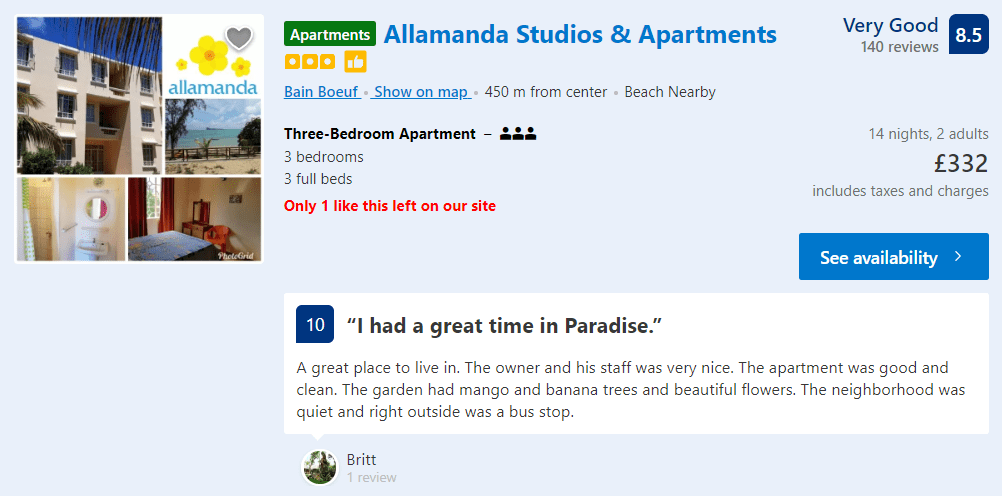Click the blue 8.5 review score badge
1002x496 pixels.
(x=968, y=35)
